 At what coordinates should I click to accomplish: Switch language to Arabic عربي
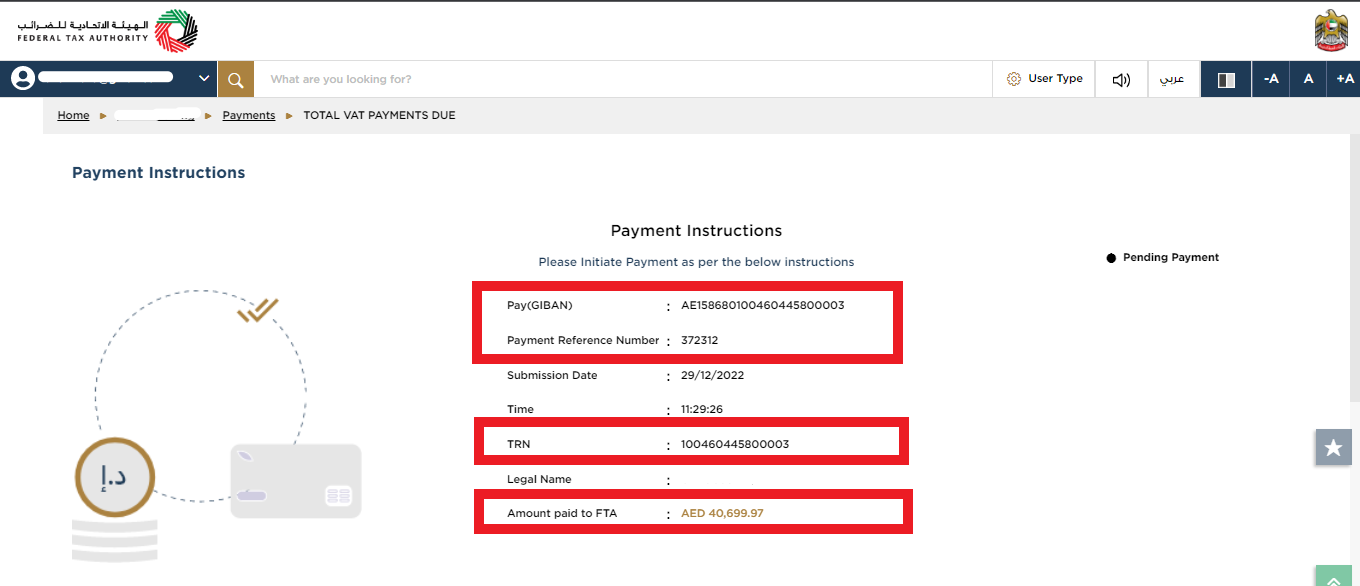[1172, 79]
